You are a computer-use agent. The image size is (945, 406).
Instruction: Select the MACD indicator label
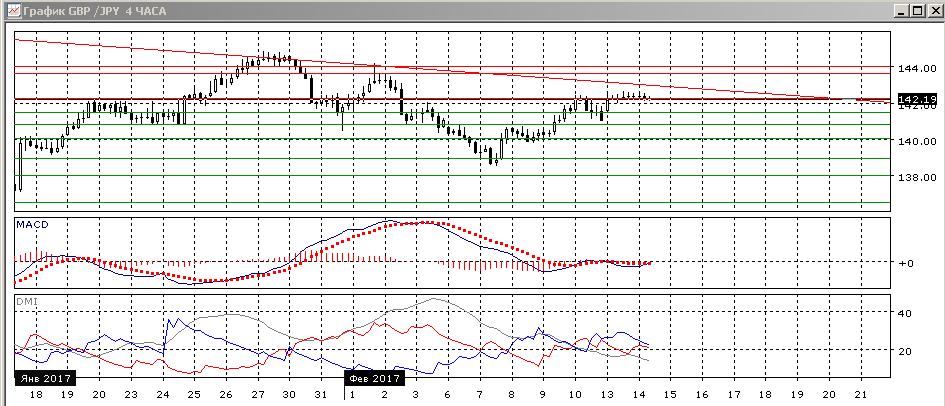(33, 225)
